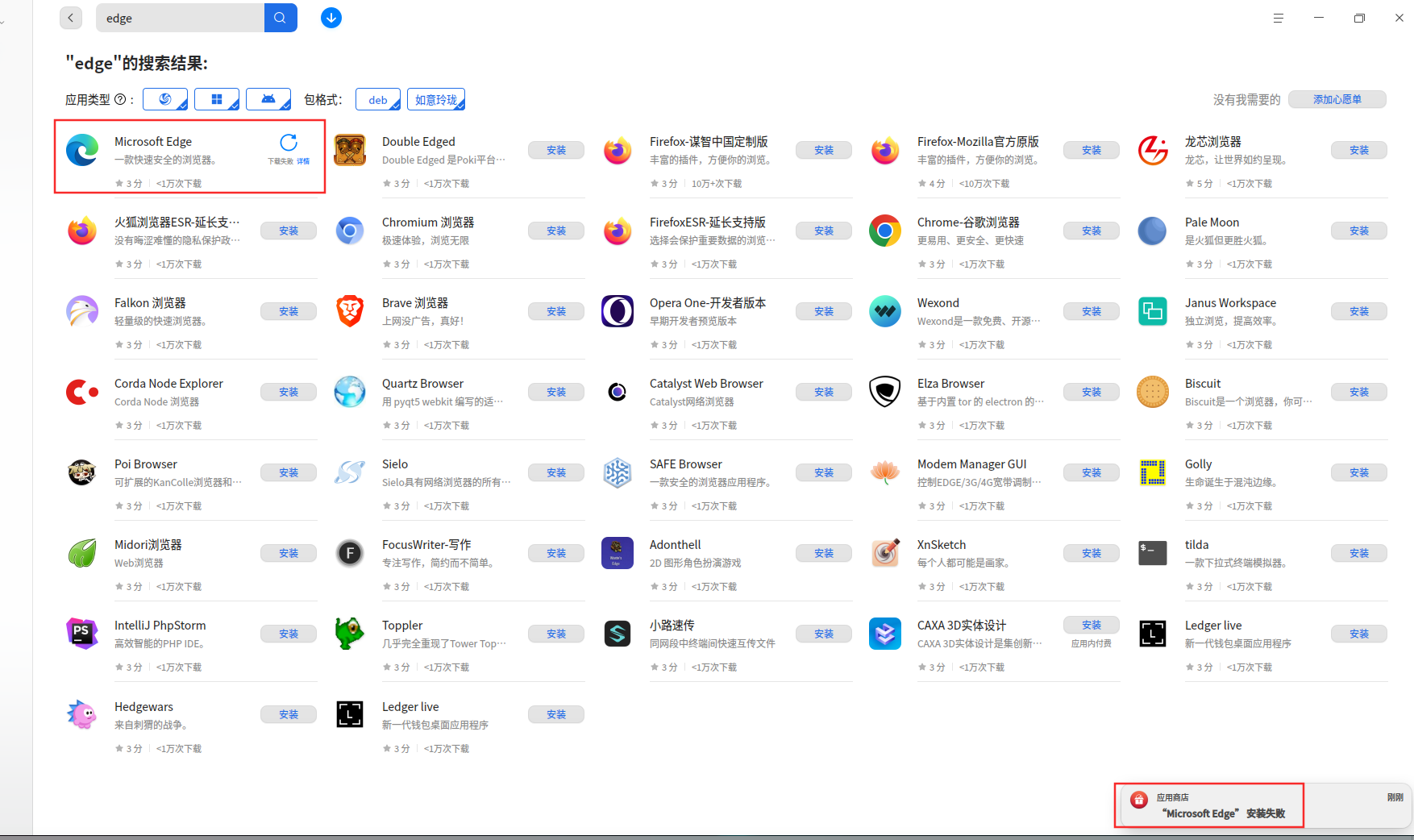Screen dimensions: 1414x840
Task: Install Chromium 浏览器
Action: coord(556,231)
